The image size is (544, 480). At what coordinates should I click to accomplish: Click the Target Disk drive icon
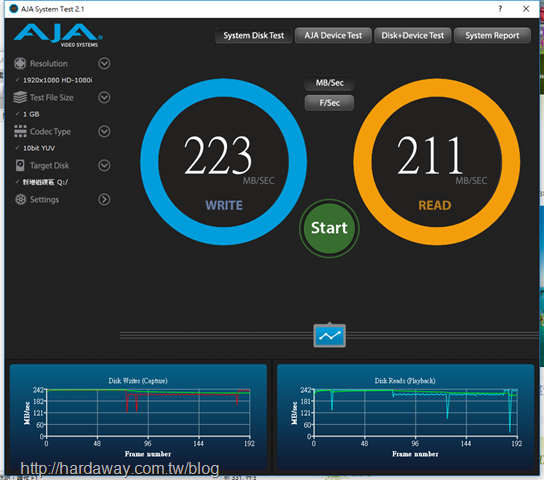click(x=20, y=165)
